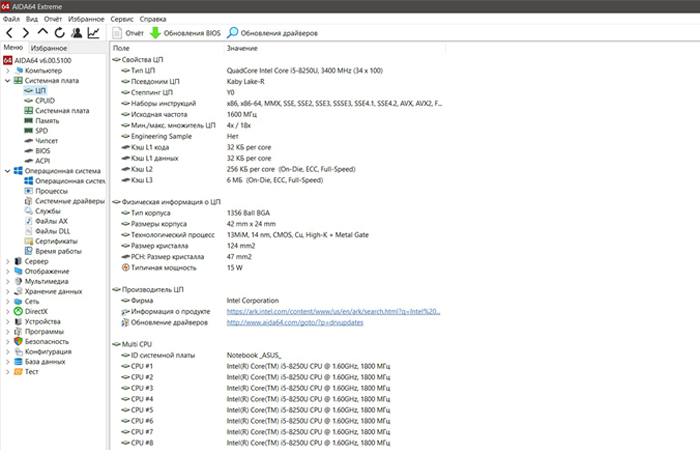Click Обновления BIOS toolbar button
This screenshot has width=700, height=450.
click(185, 33)
